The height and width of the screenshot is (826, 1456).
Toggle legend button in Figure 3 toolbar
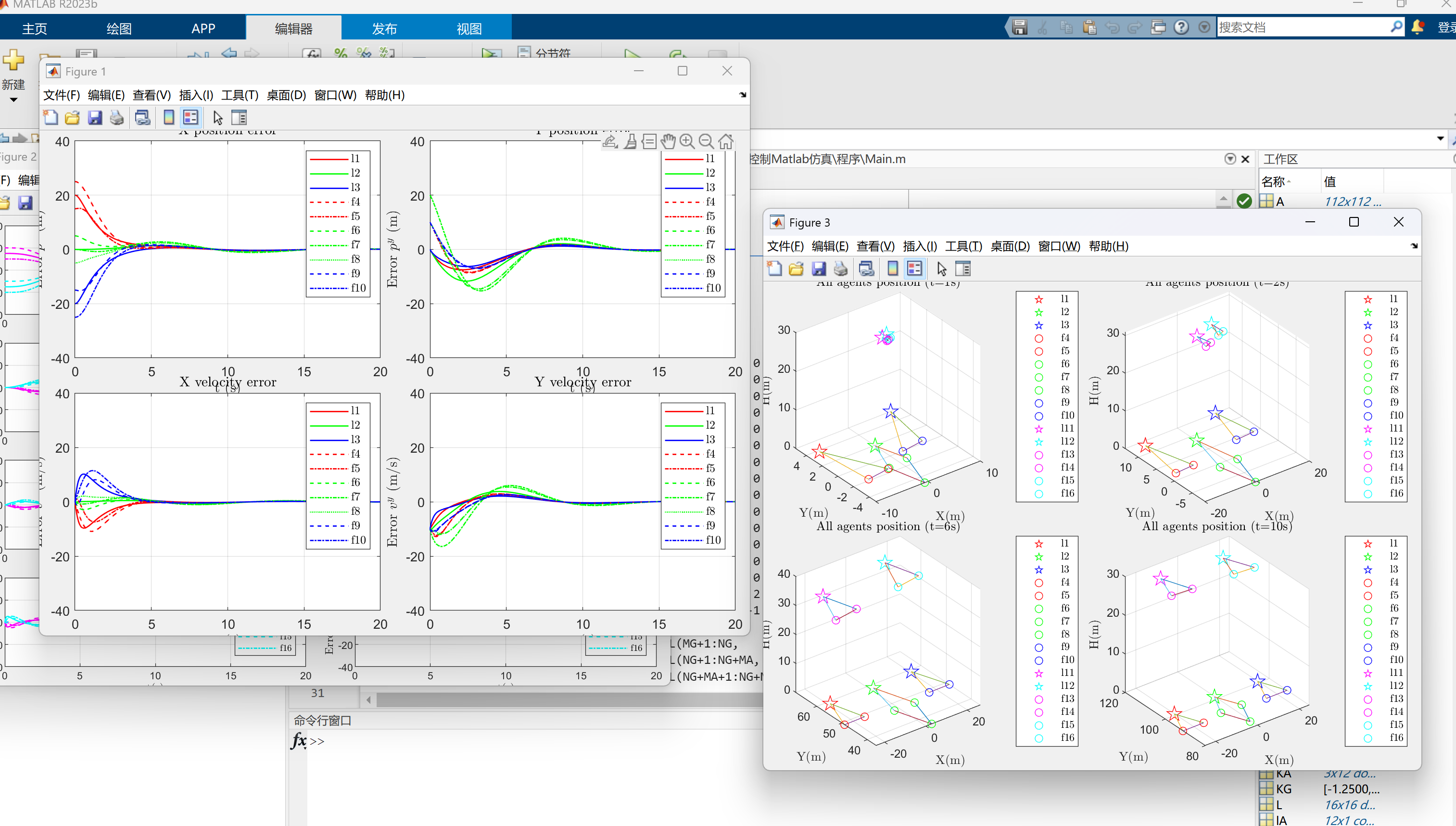(914, 268)
